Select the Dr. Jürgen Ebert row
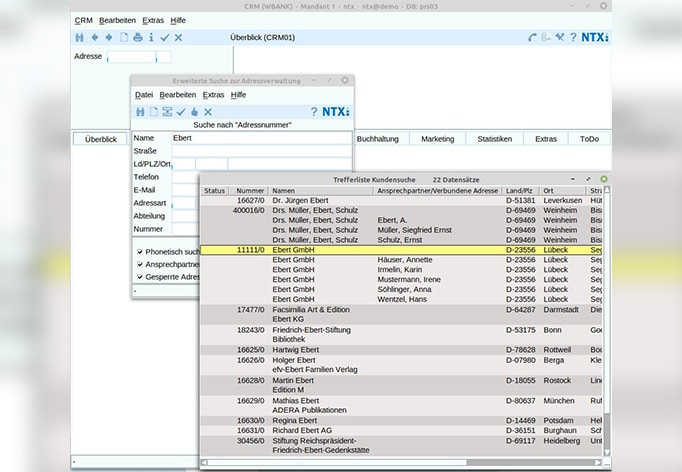 coord(401,201)
